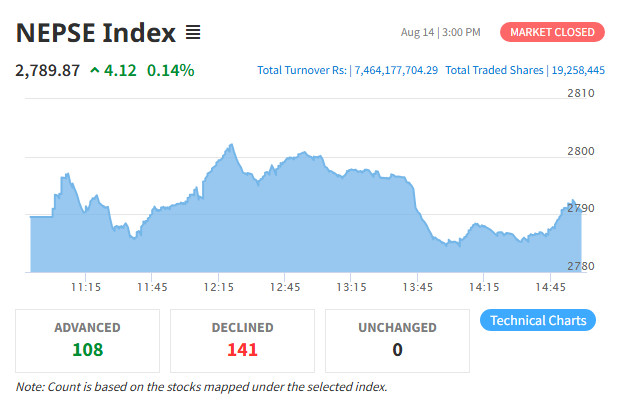Image resolution: width=619 pixels, height=412 pixels.
Task: Click the 2810 y-axis label
Action: (581, 93)
